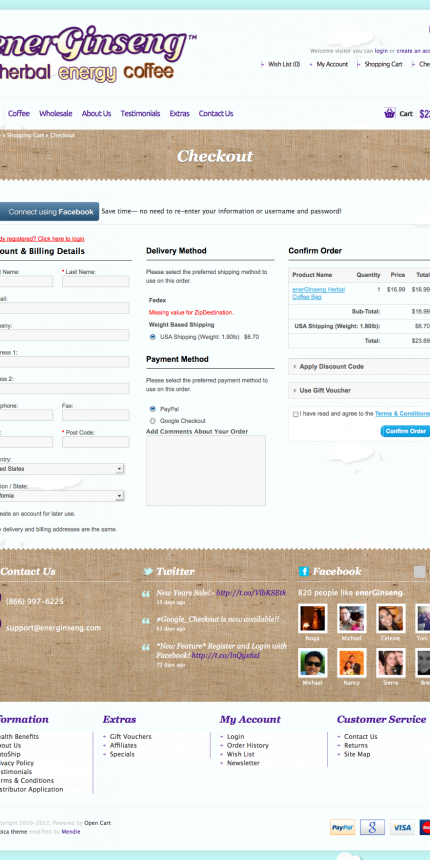The image size is (430, 860).
Task: Open Nancy's Facebook profile photo
Action: point(352,663)
